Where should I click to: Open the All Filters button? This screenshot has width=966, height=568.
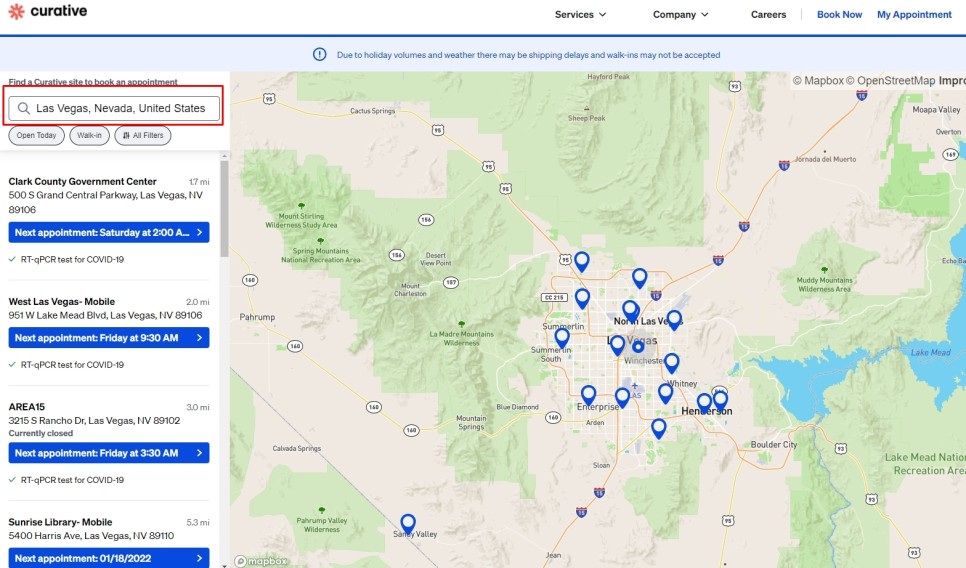click(143, 136)
